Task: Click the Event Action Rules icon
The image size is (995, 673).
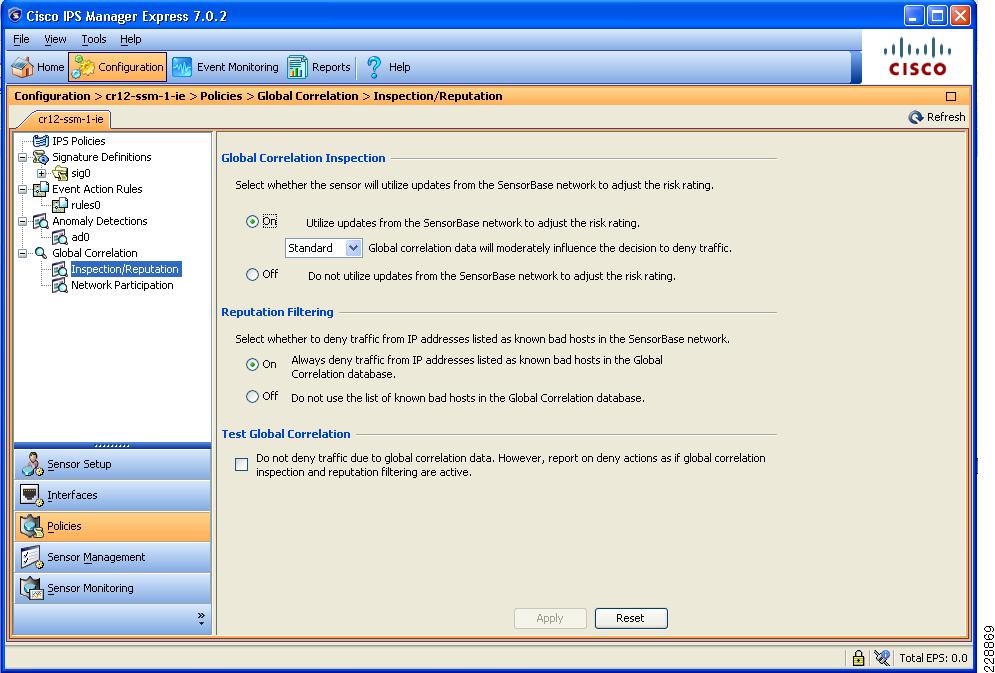Action: pos(41,189)
